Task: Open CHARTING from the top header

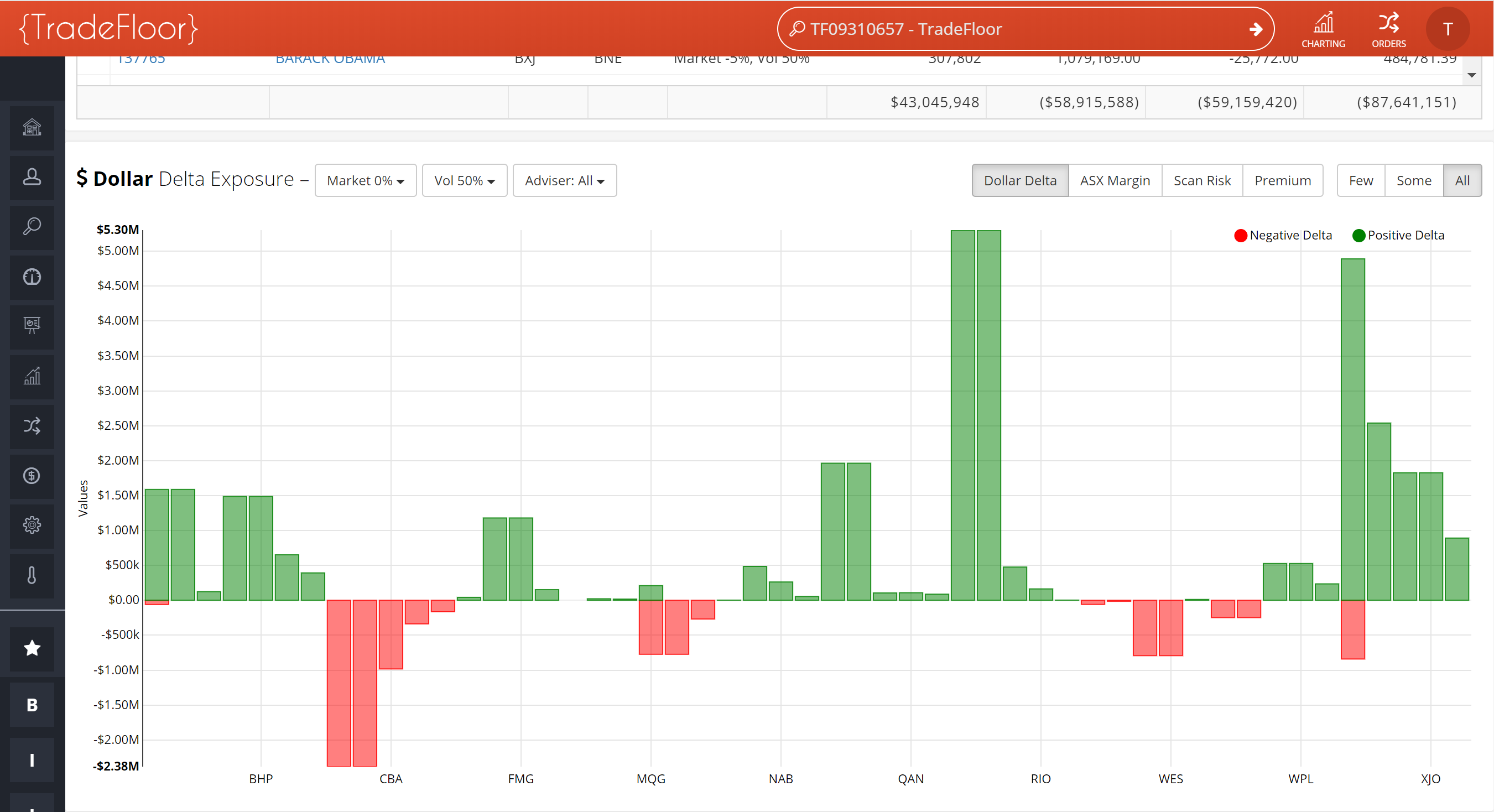Action: (x=1323, y=29)
